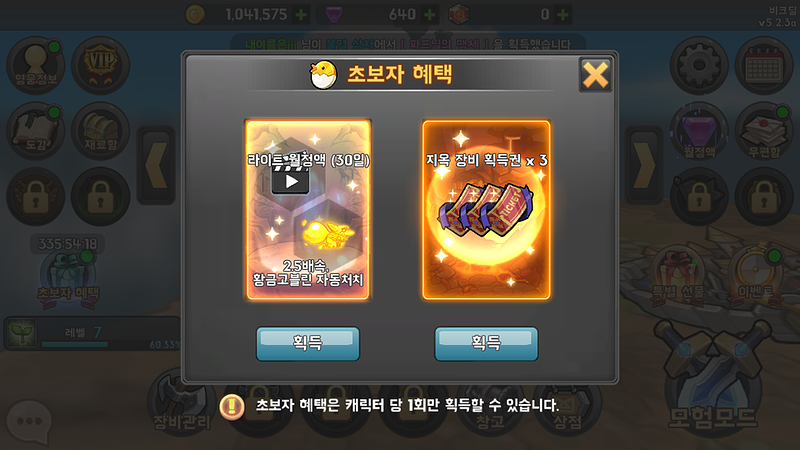The width and height of the screenshot is (800, 450).
Task: Claim 지옥 장비 획득권 with right 획득 button
Action: [486, 343]
